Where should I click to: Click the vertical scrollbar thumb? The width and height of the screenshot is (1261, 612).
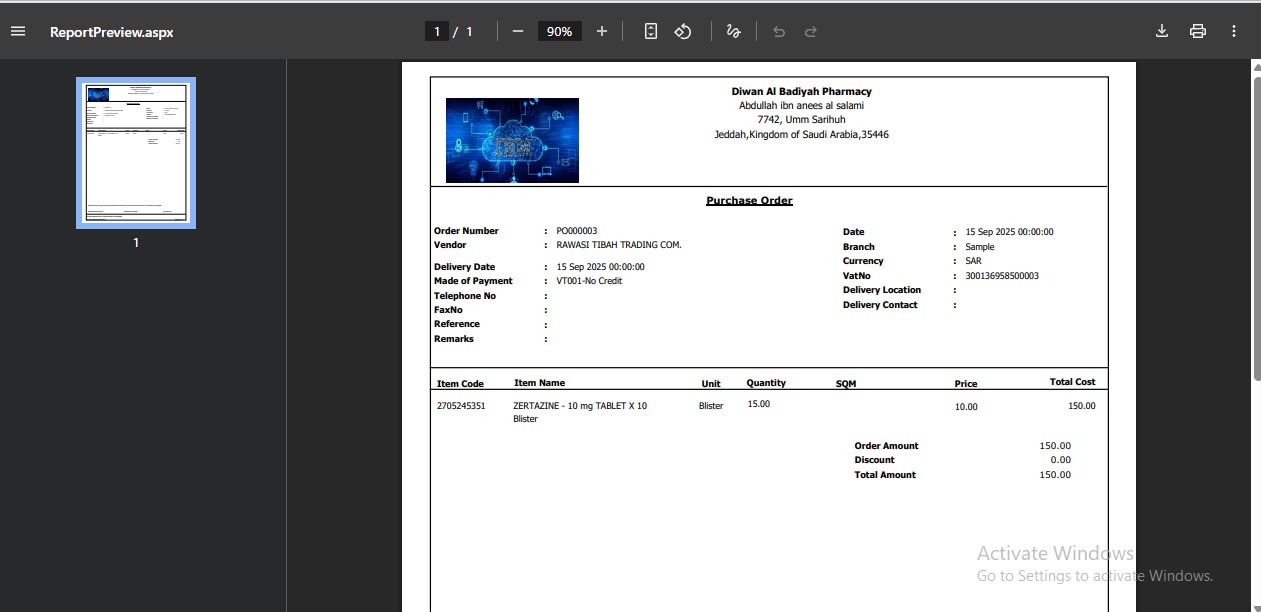pos(1256,225)
